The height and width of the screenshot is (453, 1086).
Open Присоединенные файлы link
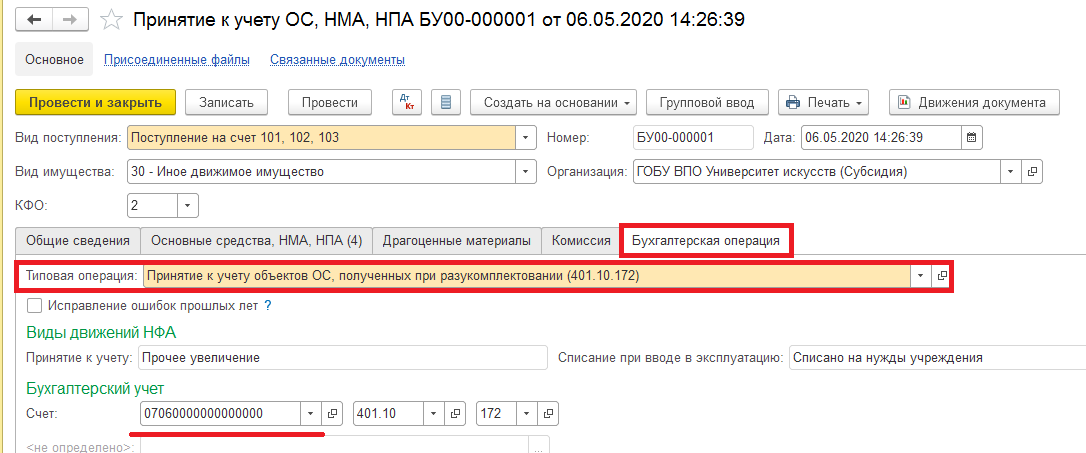pyautogui.click(x=177, y=60)
